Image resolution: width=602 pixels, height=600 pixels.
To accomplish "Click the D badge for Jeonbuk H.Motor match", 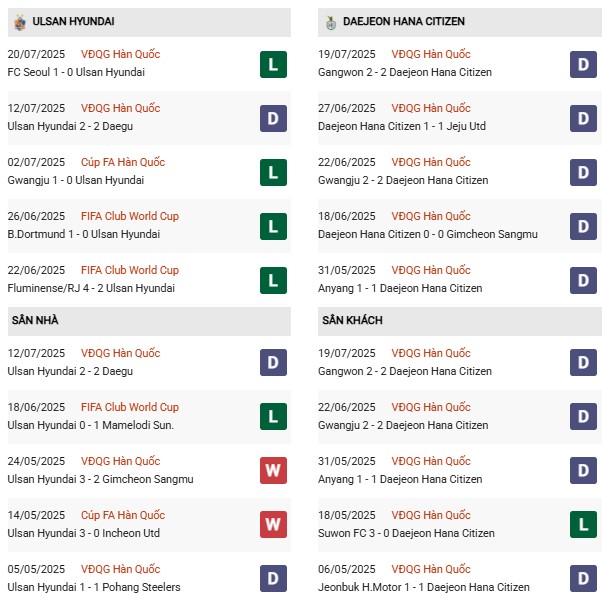I will 584,580.
